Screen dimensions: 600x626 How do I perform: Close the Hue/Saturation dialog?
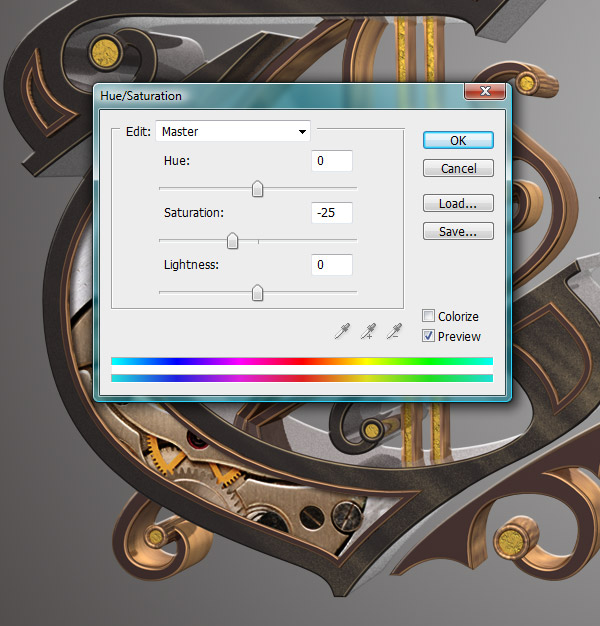(485, 91)
